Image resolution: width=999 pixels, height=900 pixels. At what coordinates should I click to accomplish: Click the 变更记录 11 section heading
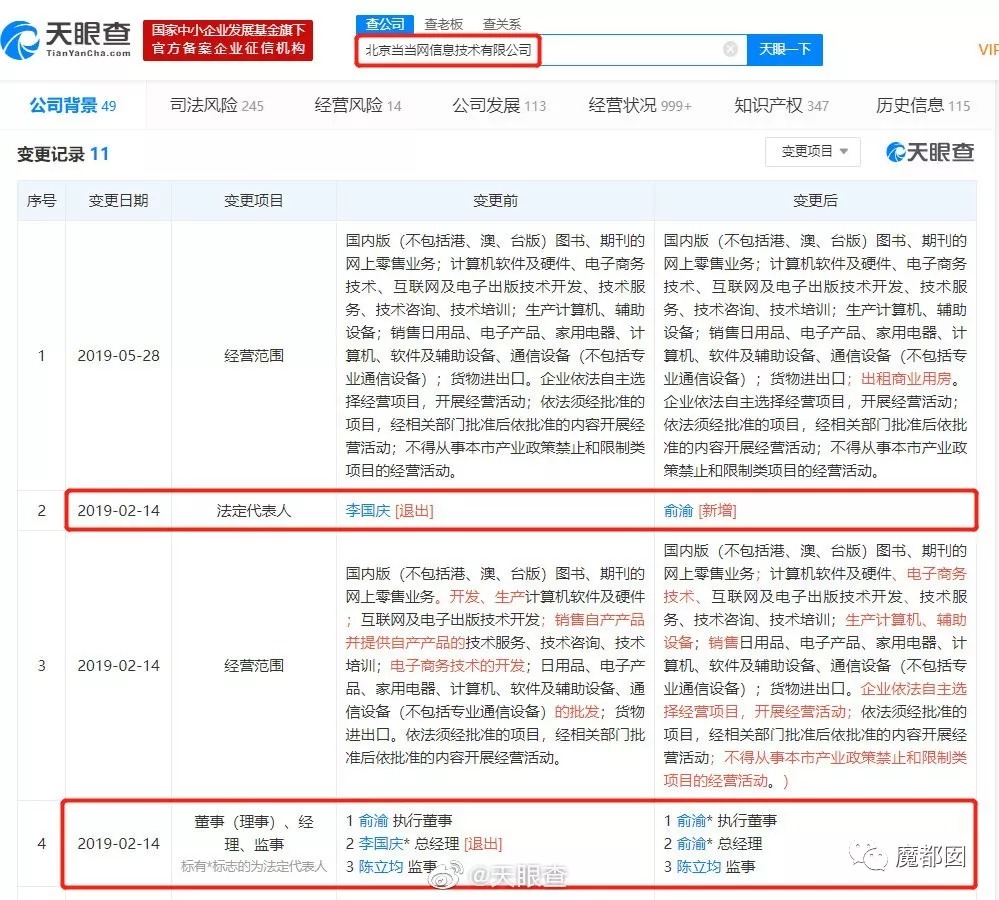tap(62, 154)
